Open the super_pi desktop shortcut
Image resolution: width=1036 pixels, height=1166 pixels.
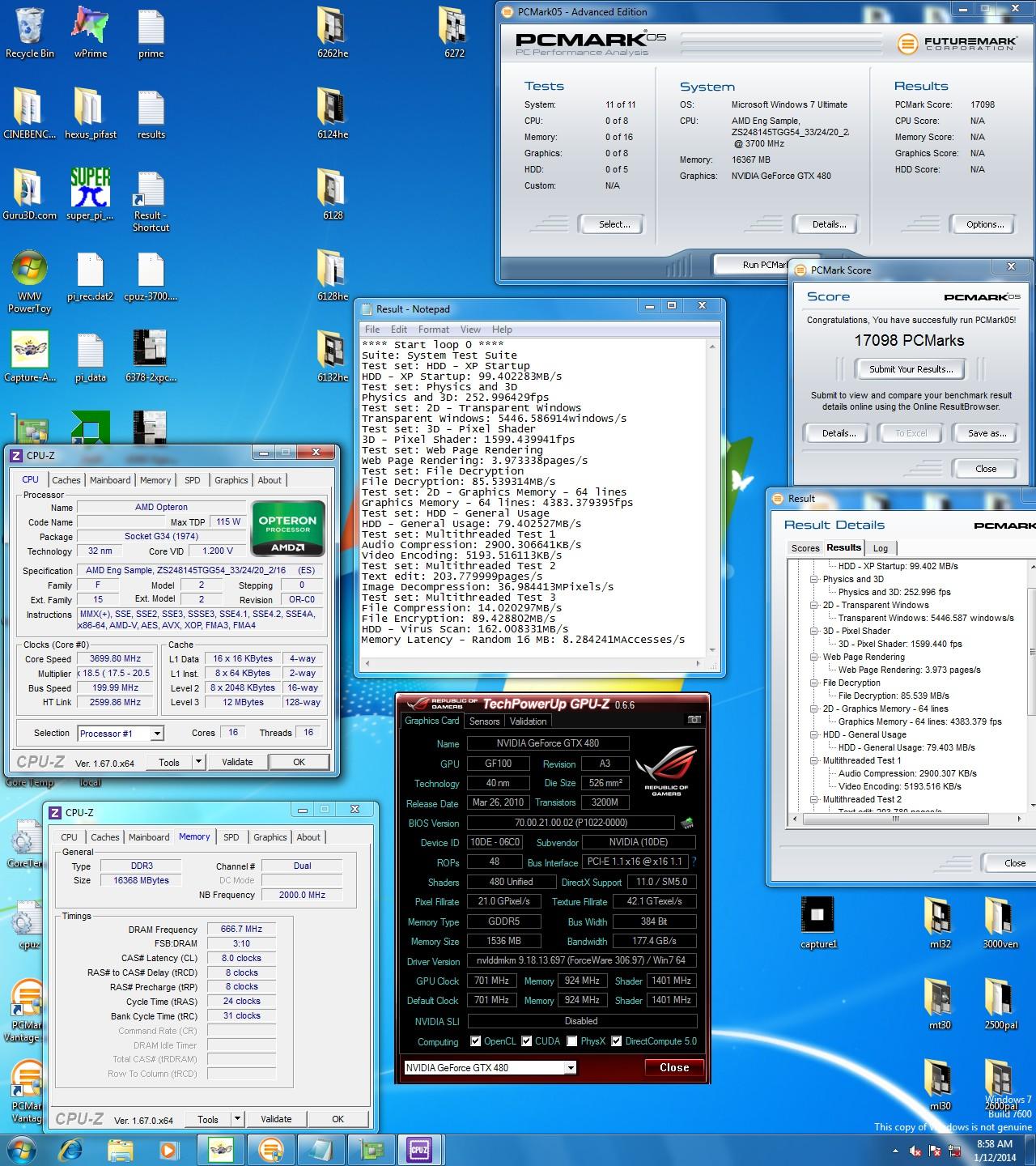point(91,194)
